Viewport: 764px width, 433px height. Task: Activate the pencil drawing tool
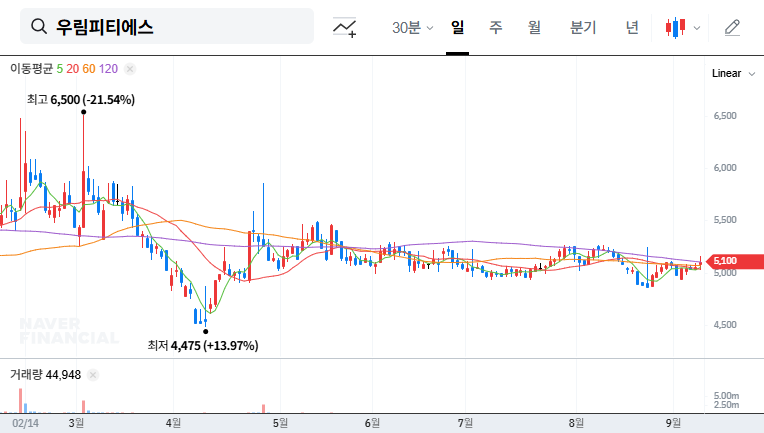tap(732, 28)
